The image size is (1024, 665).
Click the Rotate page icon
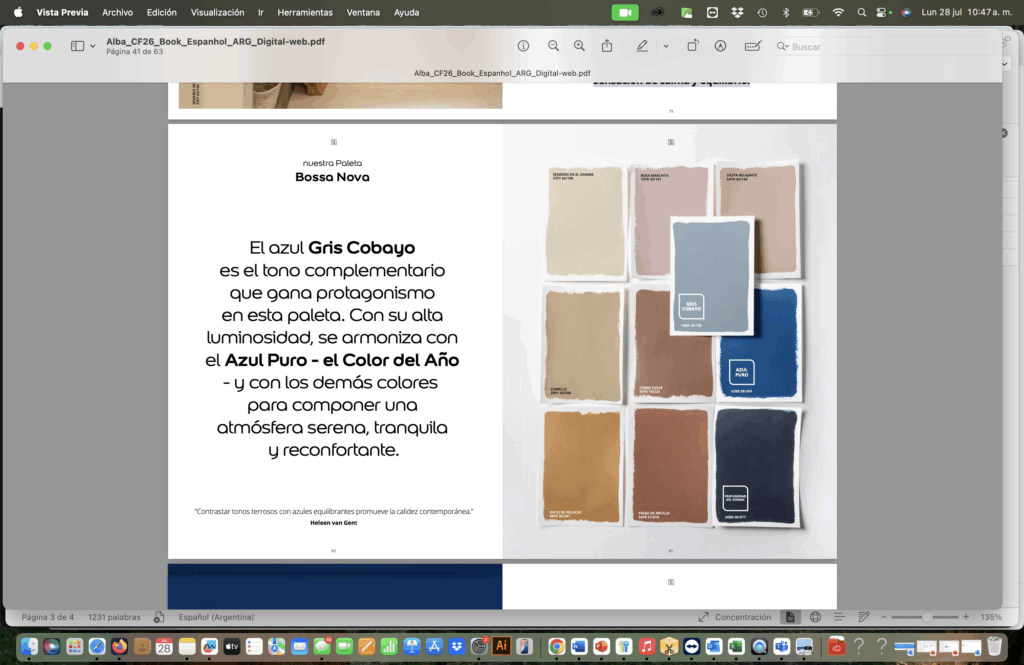coord(693,46)
